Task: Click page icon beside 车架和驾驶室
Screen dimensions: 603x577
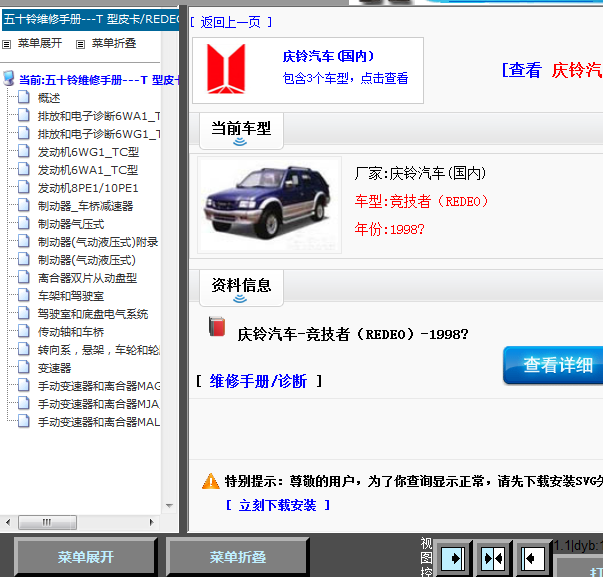Action: pos(24,295)
